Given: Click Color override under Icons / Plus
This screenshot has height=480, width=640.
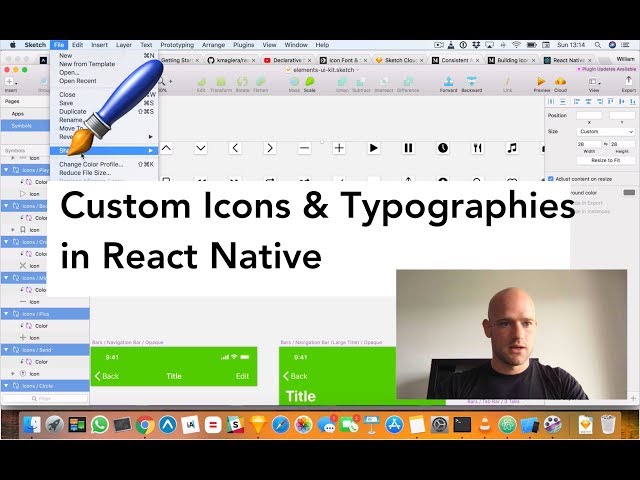Looking at the screenshot, I should (x=41, y=326).
